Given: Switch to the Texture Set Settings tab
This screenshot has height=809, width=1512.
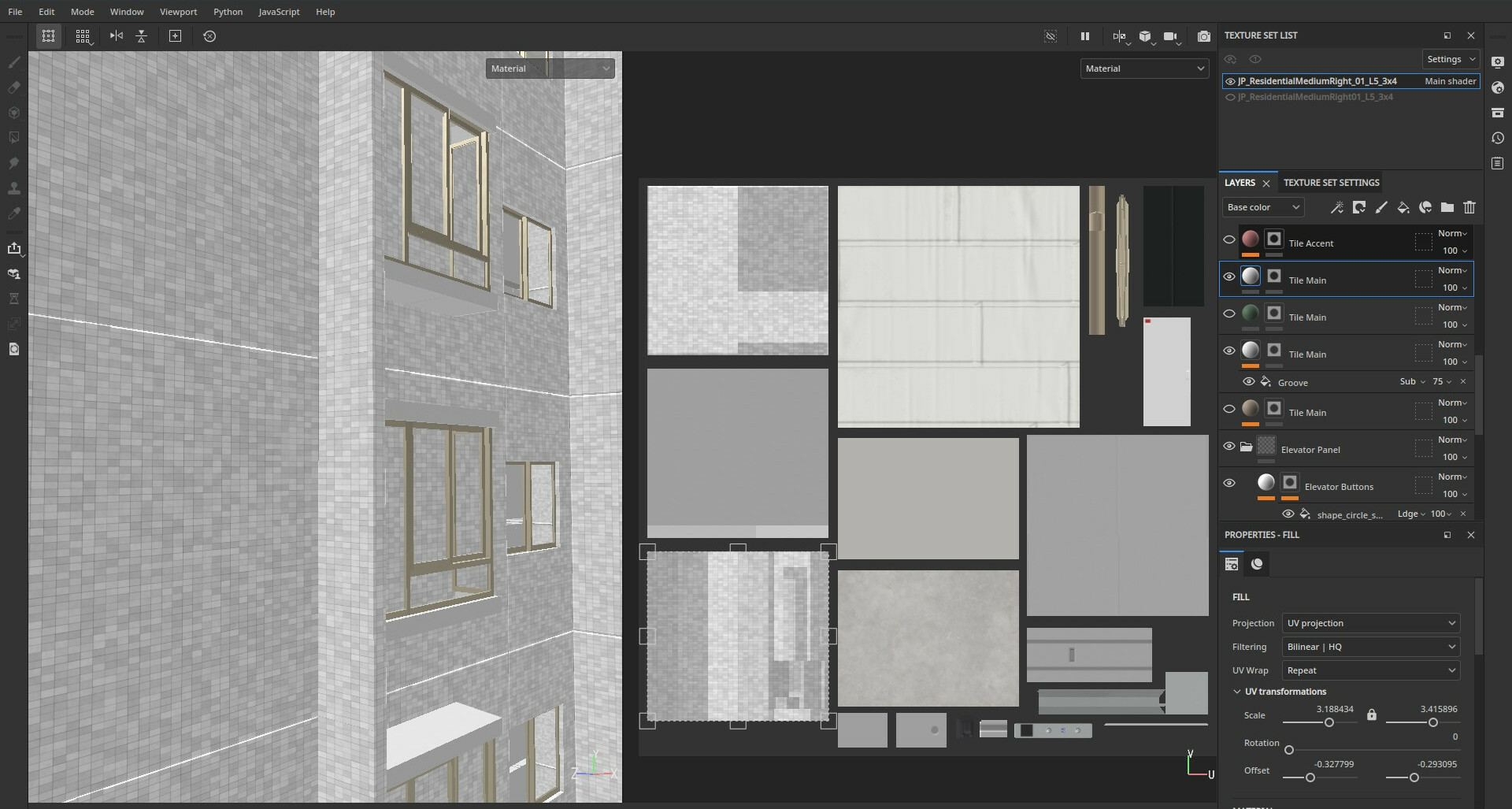Looking at the screenshot, I should [x=1331, y=183].
